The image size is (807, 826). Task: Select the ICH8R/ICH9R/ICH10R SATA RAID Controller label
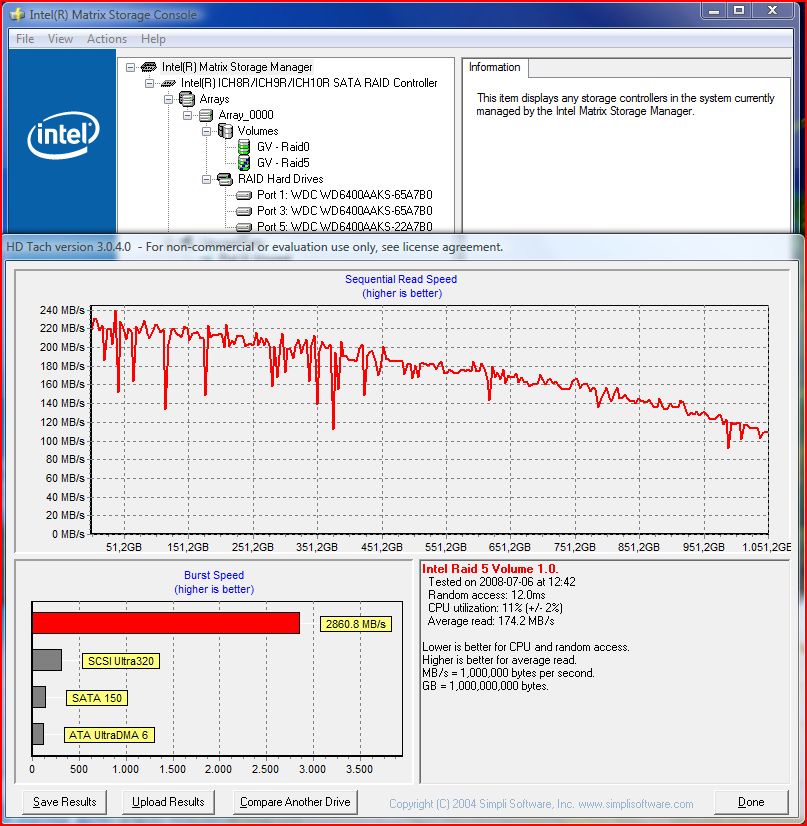click(309, 83)
